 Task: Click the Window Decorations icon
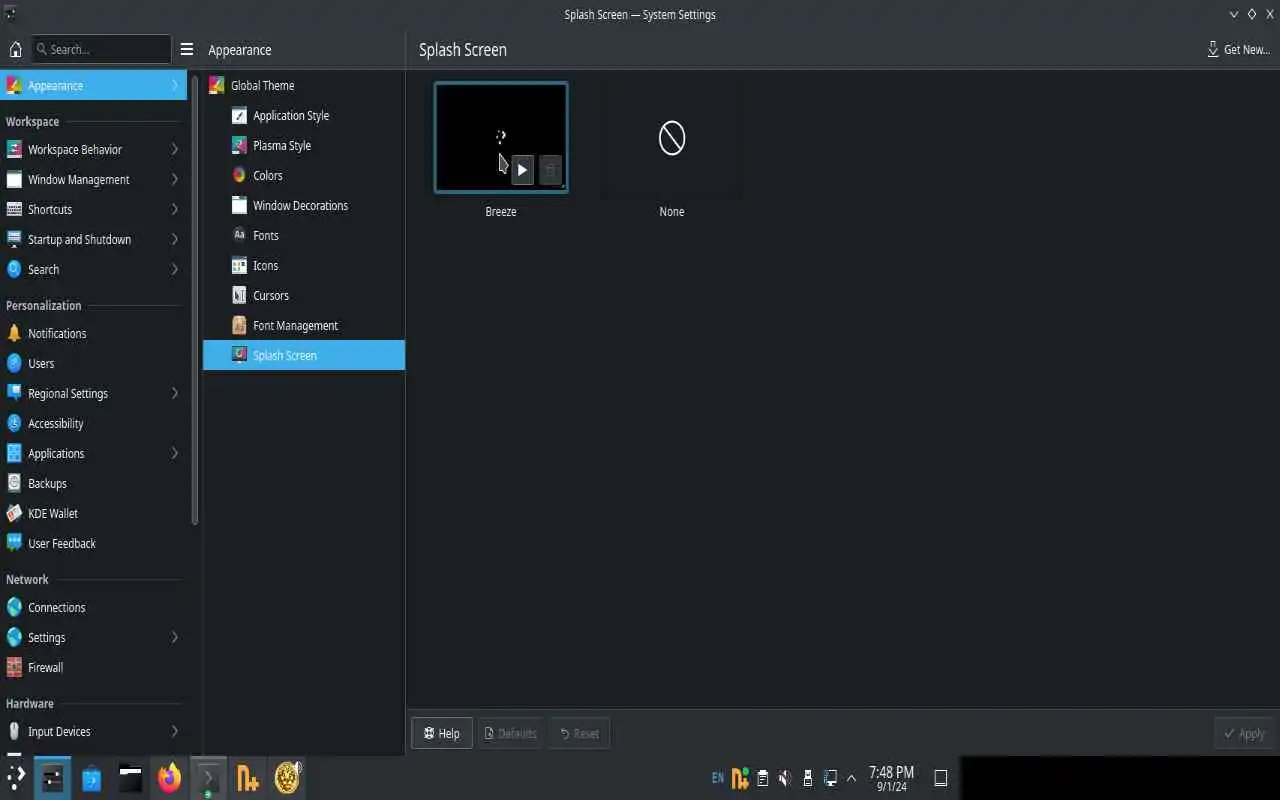tap(239, 206)
